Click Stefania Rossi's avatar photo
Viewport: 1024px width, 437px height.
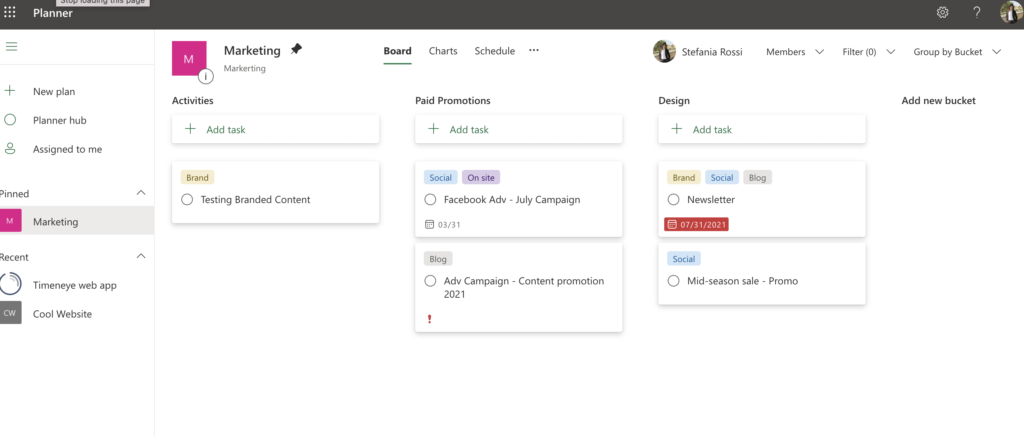[664, 52]
